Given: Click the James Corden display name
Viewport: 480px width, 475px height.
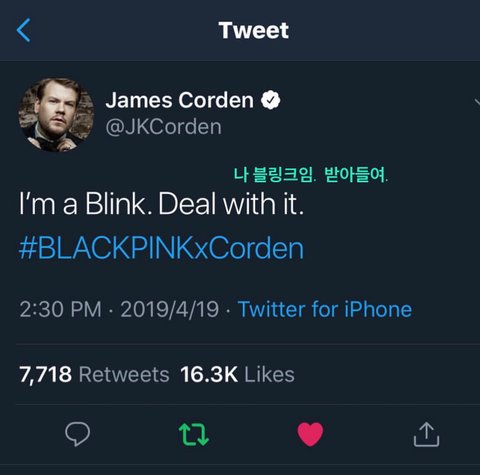Looking at the screenshot, I should 180,100.
